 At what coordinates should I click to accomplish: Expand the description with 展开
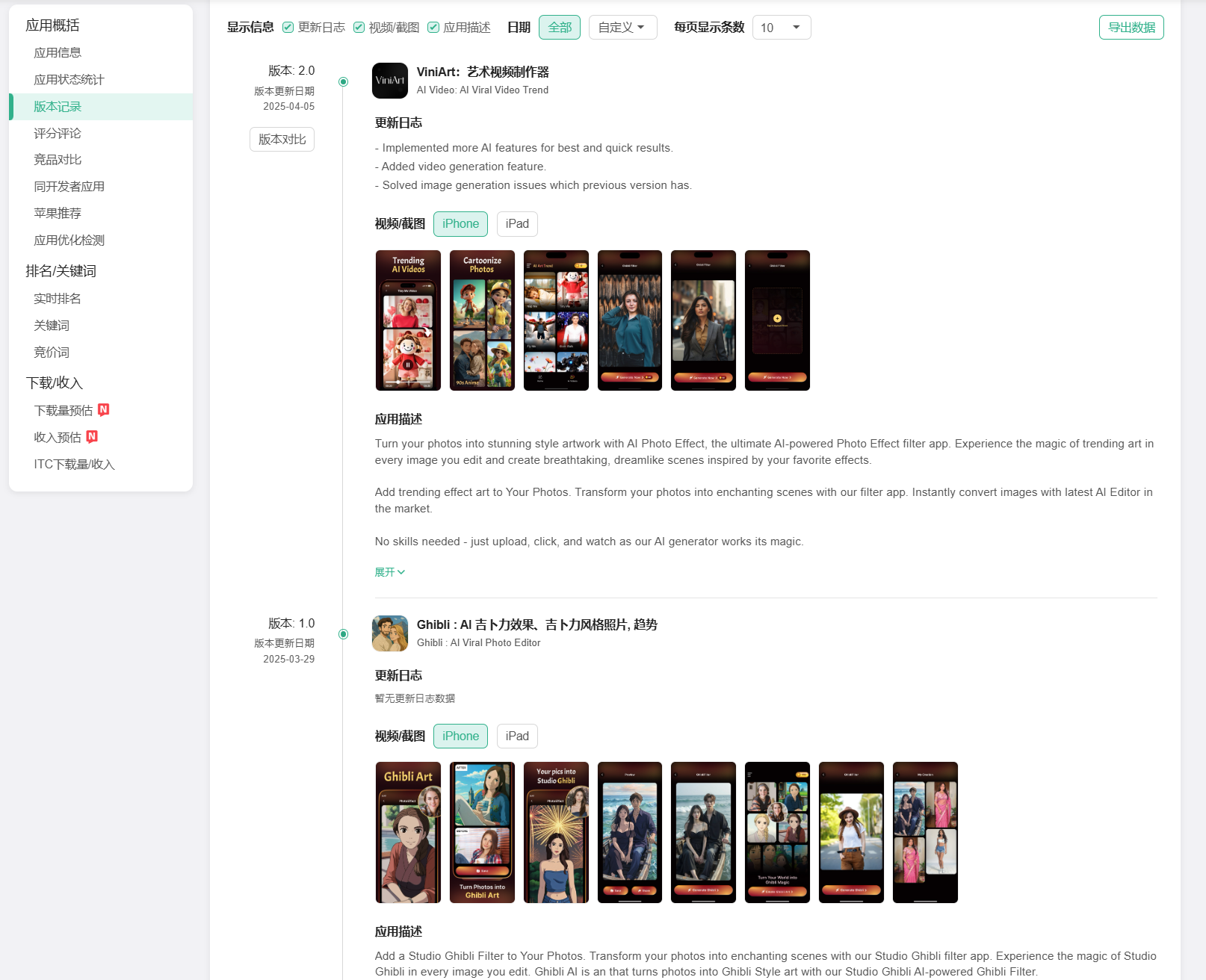pyautogui.click(x=389, y=572)
